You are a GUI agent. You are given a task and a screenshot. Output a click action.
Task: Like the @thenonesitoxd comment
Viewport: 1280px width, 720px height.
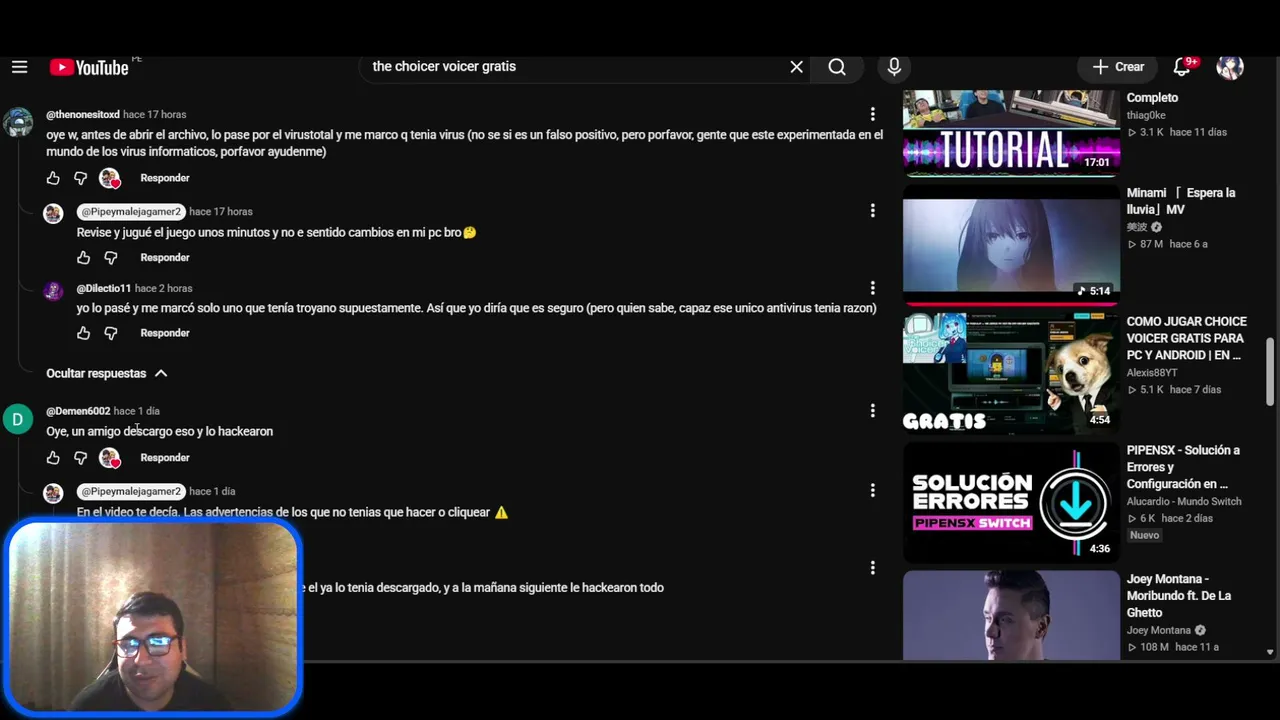tap(53, 178)
